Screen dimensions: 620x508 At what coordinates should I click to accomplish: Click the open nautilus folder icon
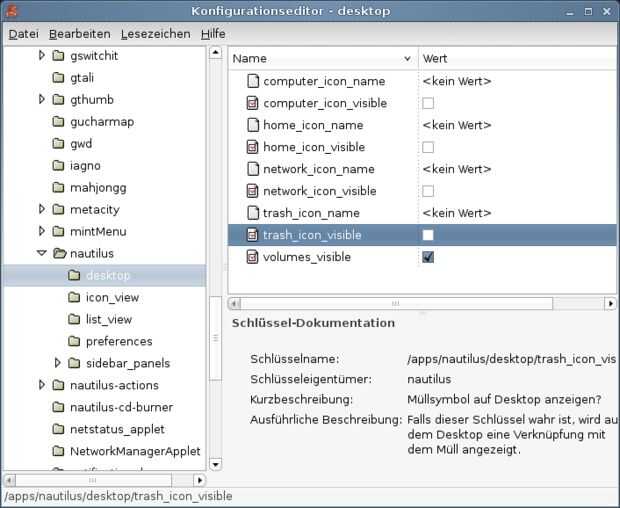[59, 253]
